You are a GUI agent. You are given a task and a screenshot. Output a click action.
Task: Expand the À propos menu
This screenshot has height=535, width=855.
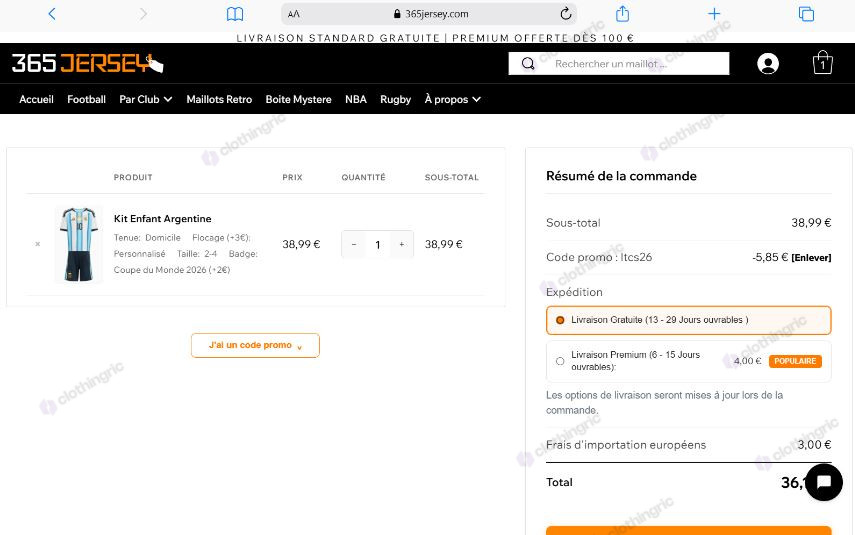[x=453, y=99]
